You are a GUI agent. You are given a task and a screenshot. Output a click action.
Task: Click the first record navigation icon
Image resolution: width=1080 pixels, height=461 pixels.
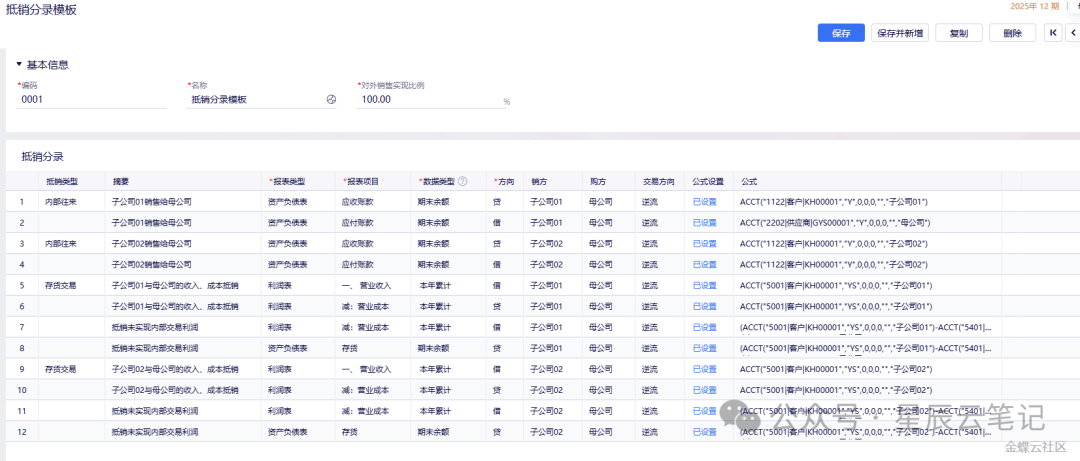click(x=1053, y=33)
